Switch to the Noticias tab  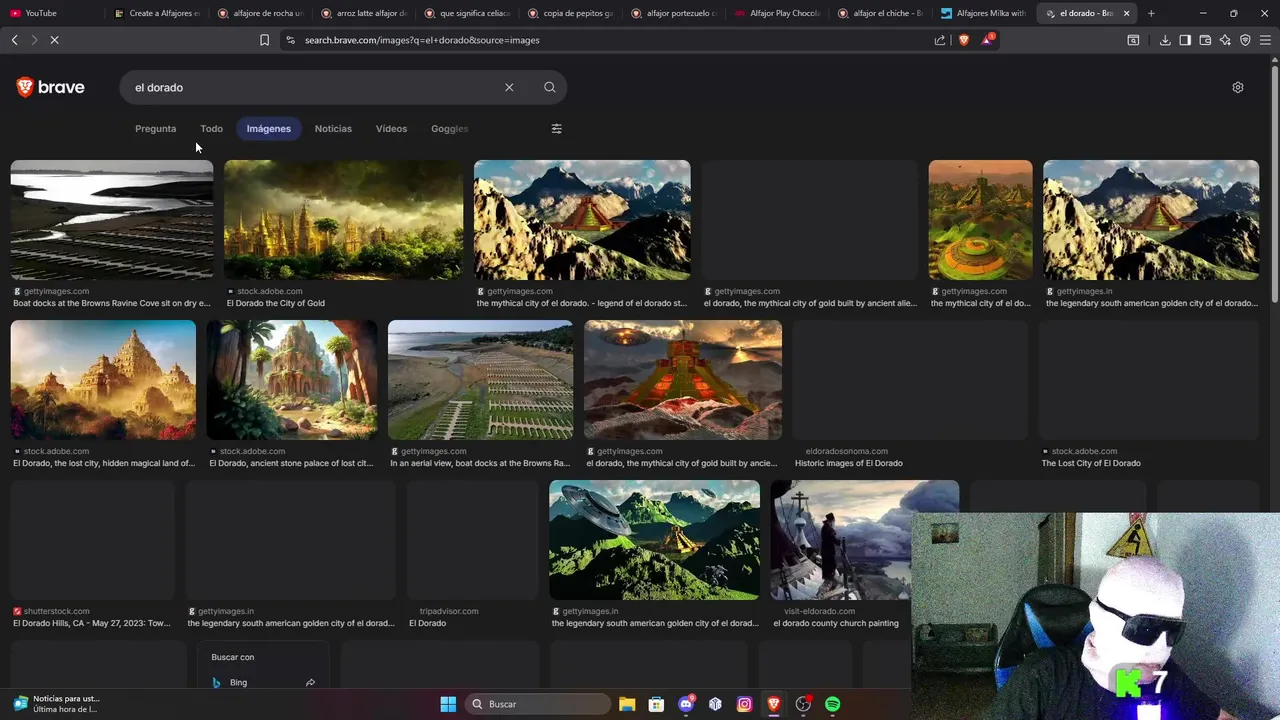(x=333, y=128)
